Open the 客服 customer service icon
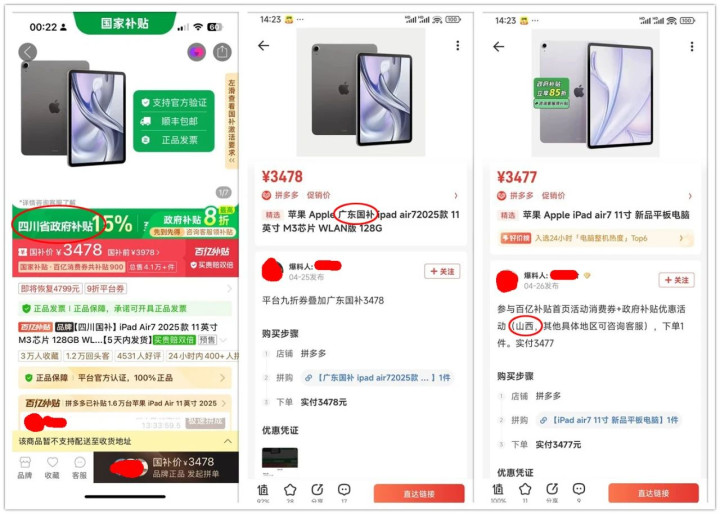This screenshot has width=720, height=514. [79, 468]
